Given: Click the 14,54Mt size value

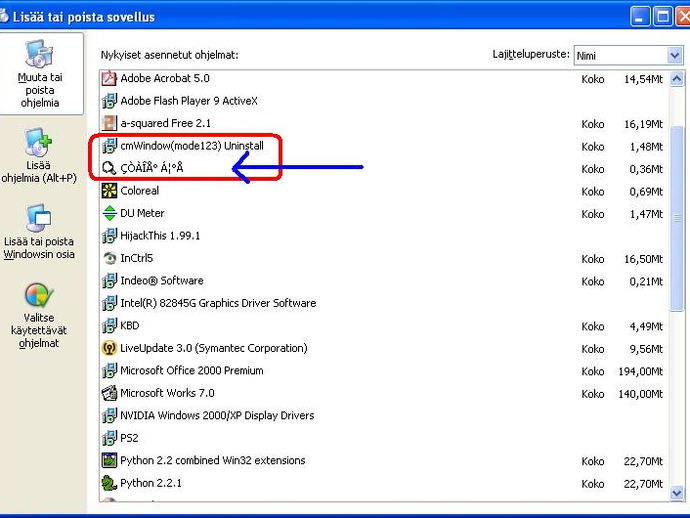Looking at the screenshot, I should click(x=643, y=79).
